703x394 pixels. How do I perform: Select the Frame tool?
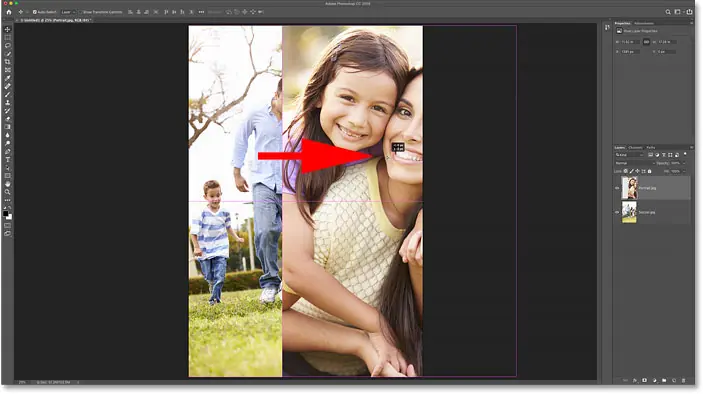(8, 70)
